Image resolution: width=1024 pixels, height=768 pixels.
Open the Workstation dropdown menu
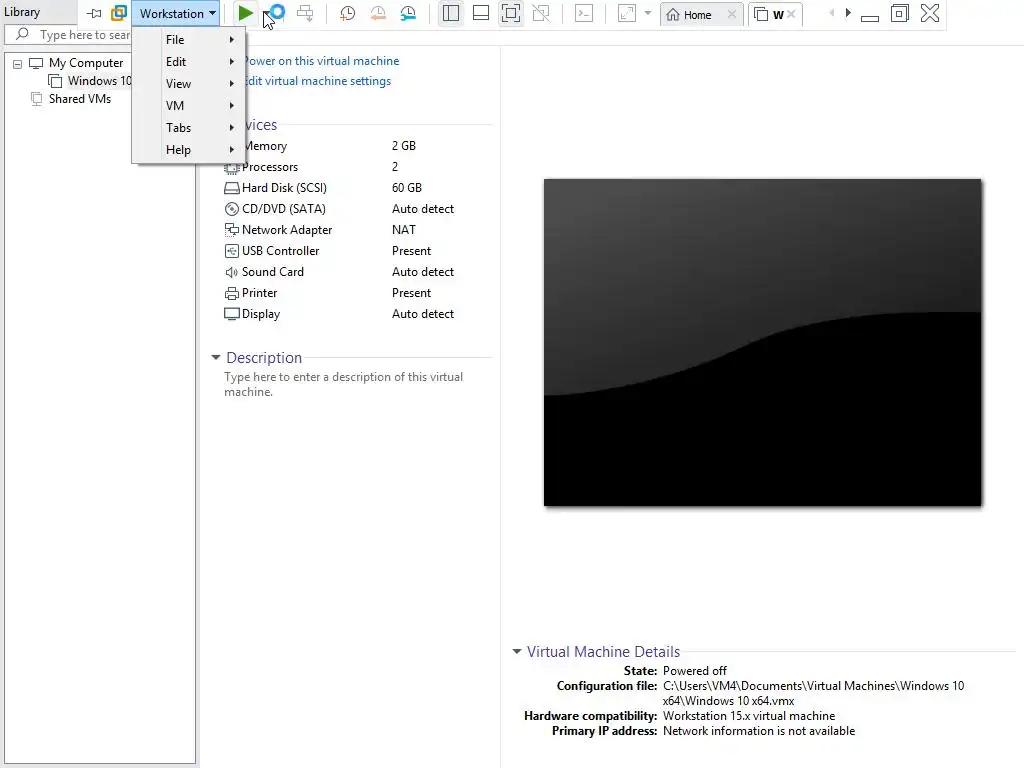pos(177,13)
